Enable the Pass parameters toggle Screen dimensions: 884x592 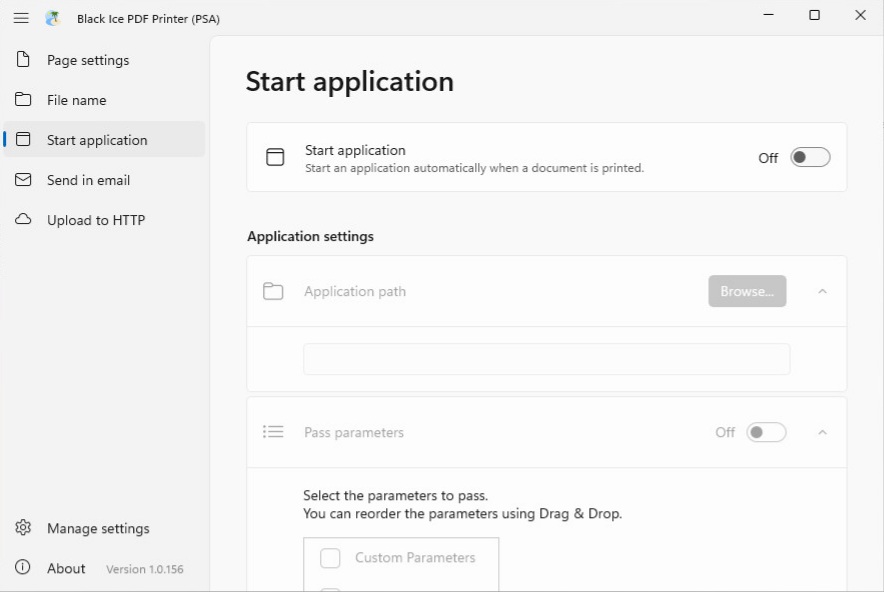(x=766, y=432)
